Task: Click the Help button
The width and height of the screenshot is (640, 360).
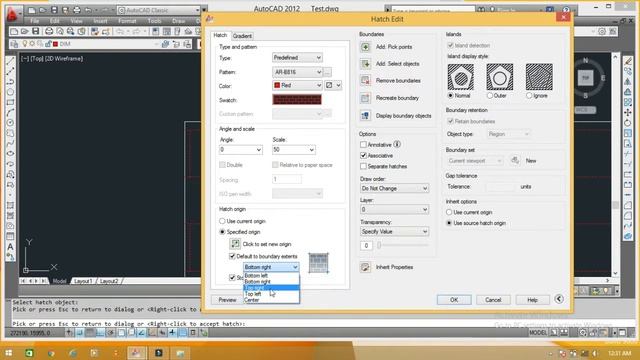Action: [532, 300]
